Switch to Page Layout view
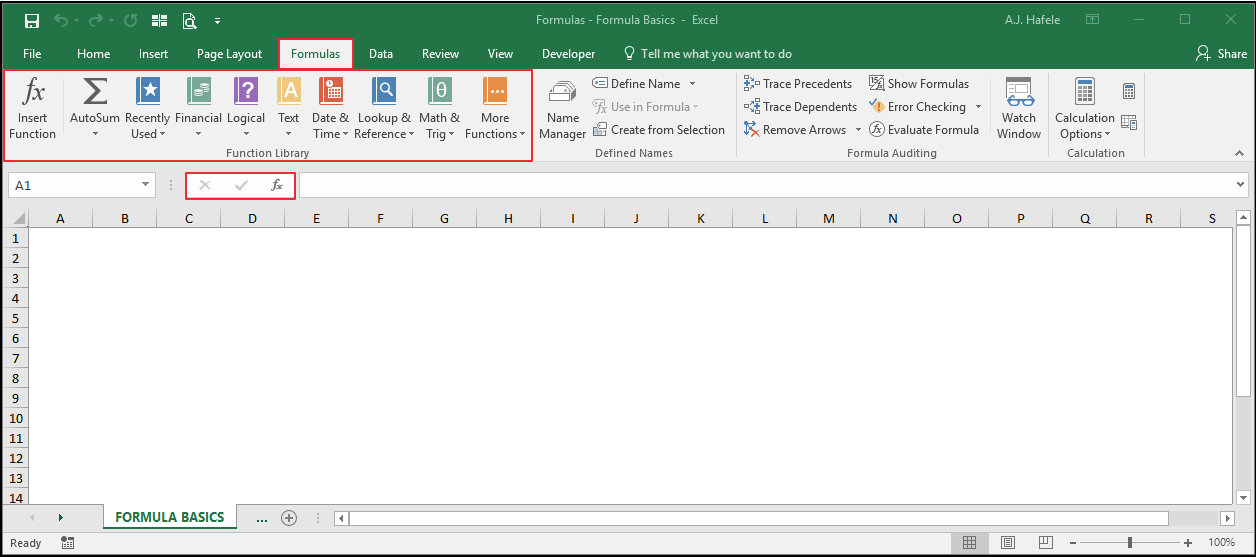This screenshot has width=1256, height=557. pyautogui.click(x=1008, y=543)
